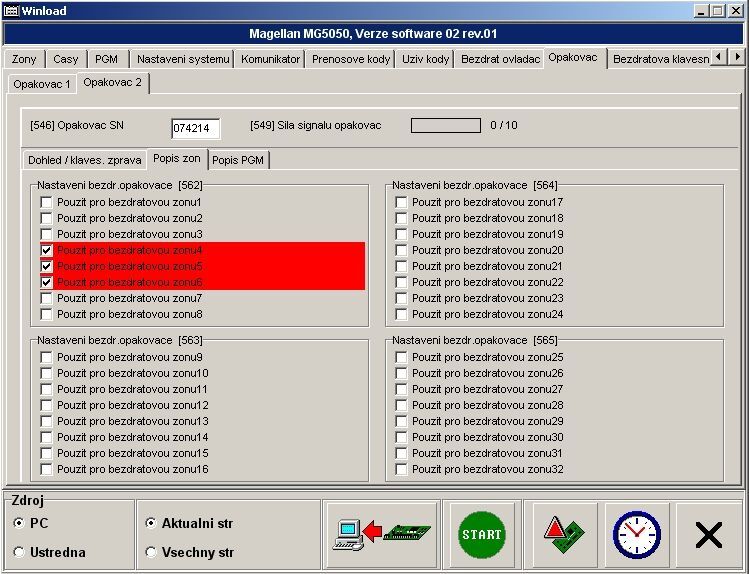Go to the Komunikator tab
Screen dimensions: 749x574
coord(270,59)
